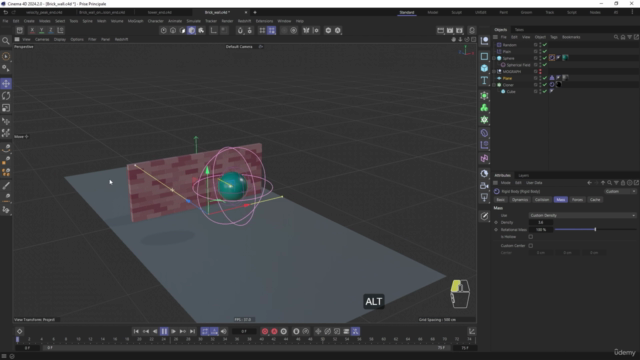The height and width of the screenshot is (360, 640).
Task: Switch to the Basic tab
Action: tap(500, 200)
